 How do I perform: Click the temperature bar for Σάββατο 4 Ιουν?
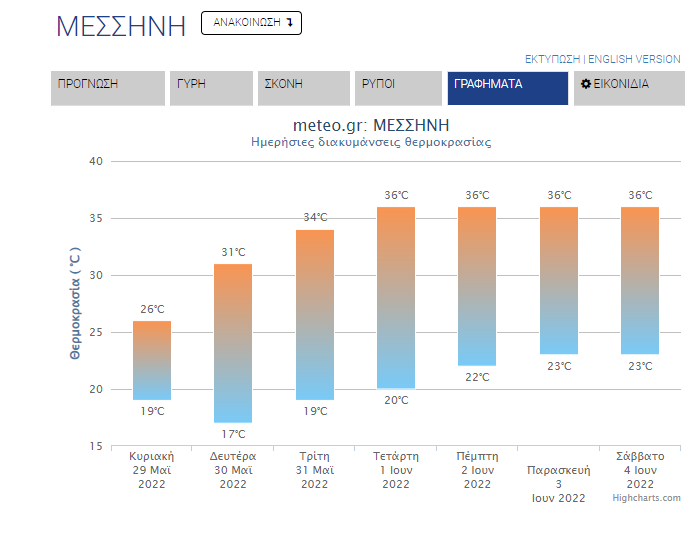coord(640,281)
